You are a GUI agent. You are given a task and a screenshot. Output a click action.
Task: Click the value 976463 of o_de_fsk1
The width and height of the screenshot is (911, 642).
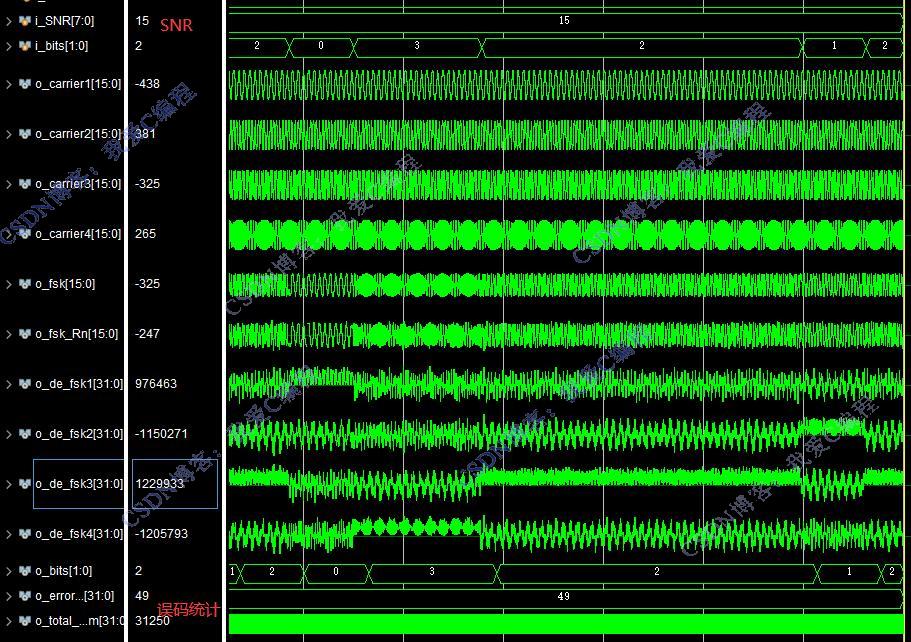point(156,384)
